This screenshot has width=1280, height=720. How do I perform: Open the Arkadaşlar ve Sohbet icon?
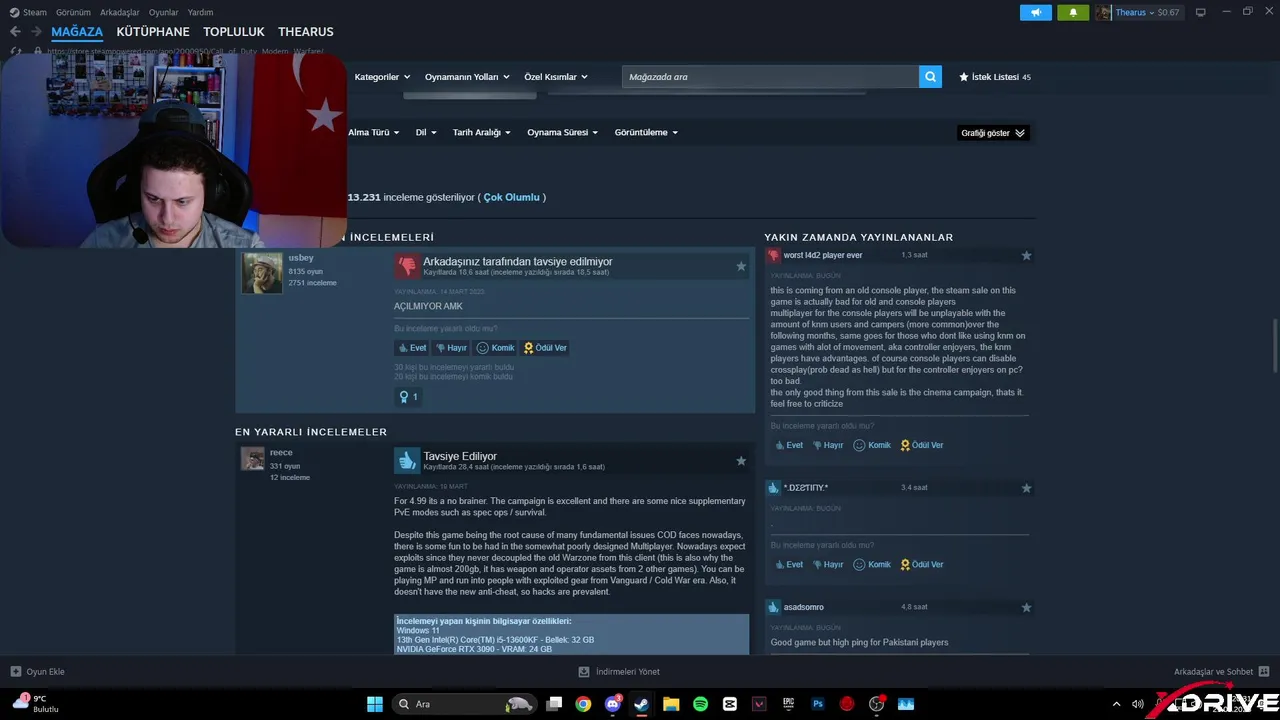(x=1263, y=671)
